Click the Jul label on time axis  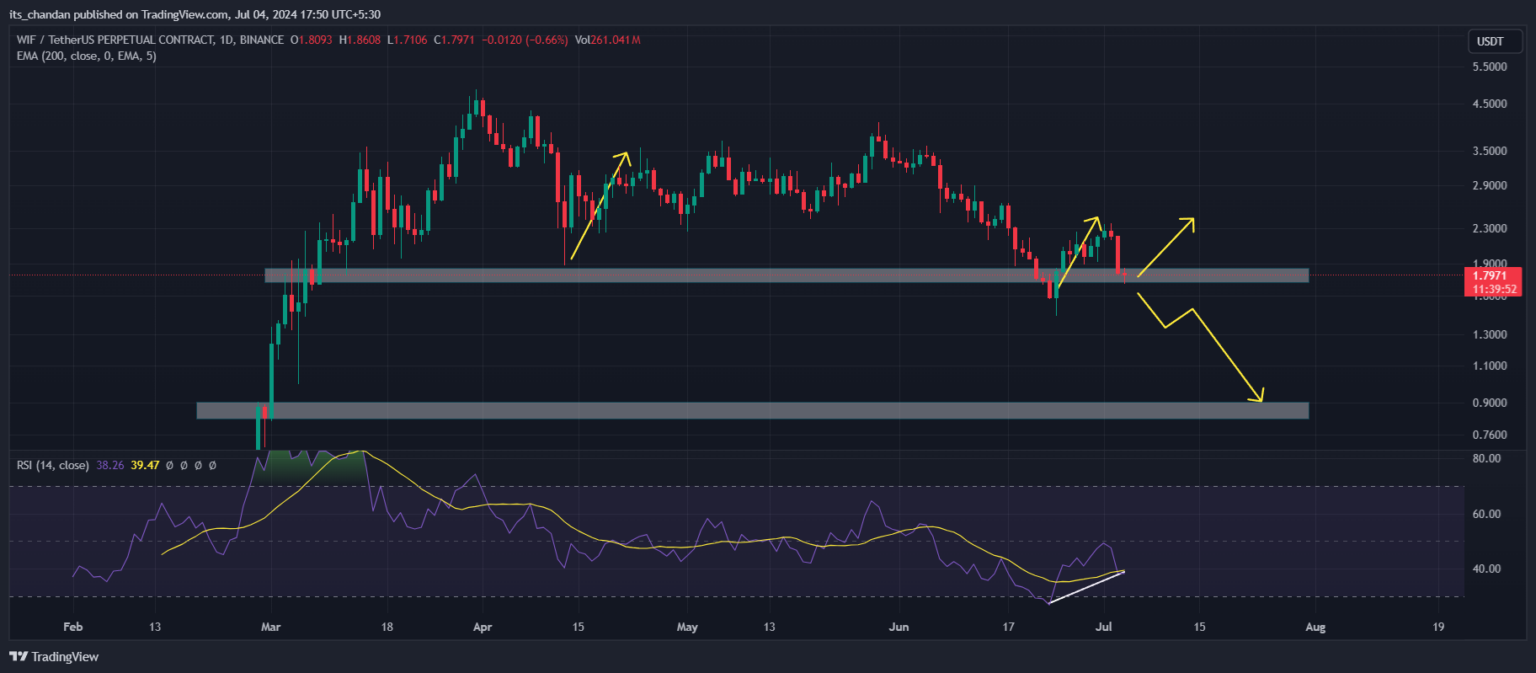tap(1102, 627)
